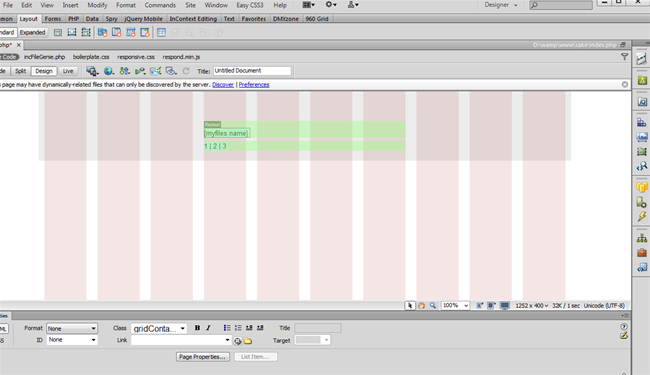Open the Format dropdown
Image resolution: width=650 pixels, height=375 pixels.
click(72, 328)
